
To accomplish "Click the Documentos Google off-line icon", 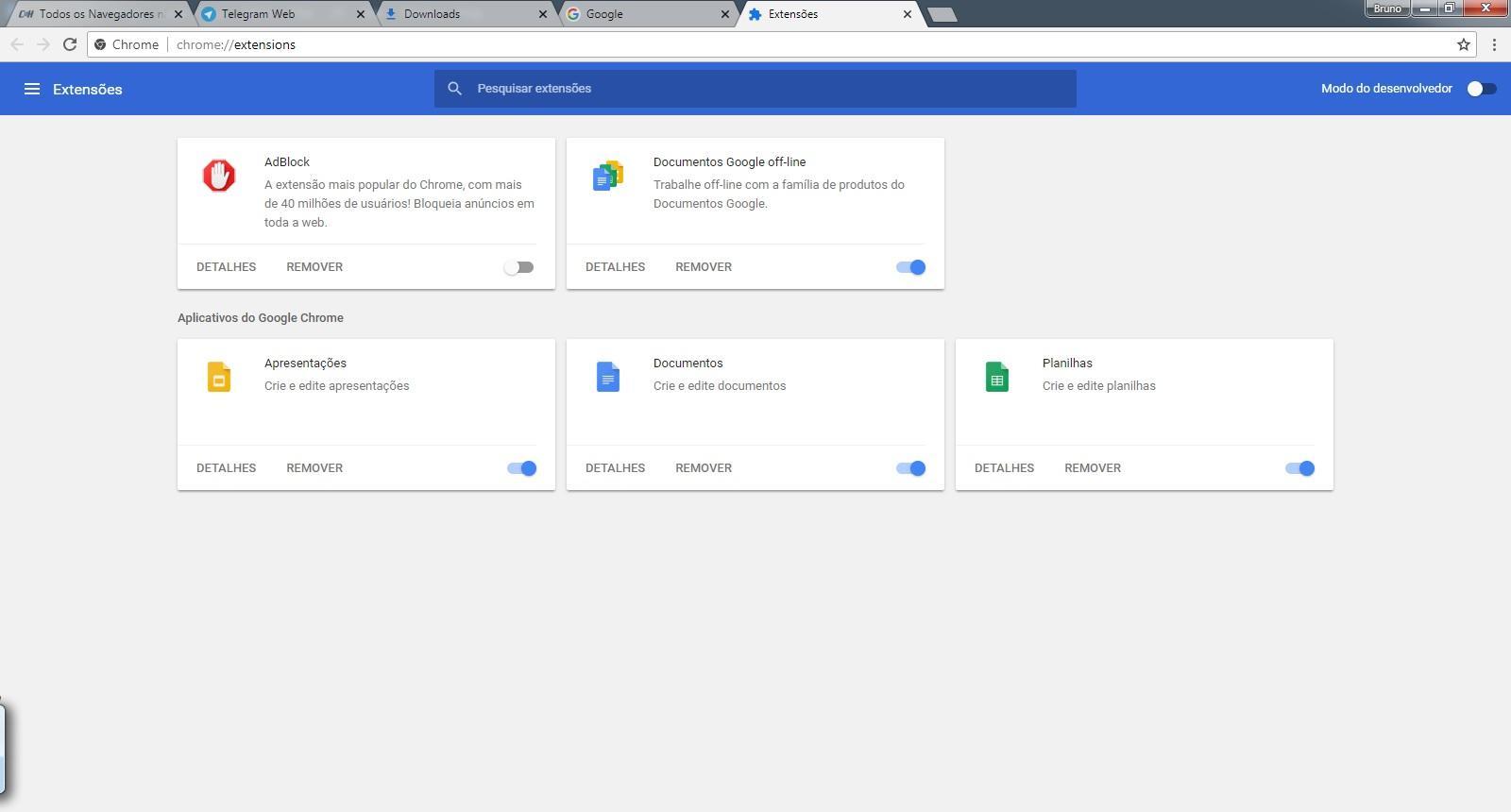I will (608, 176).
